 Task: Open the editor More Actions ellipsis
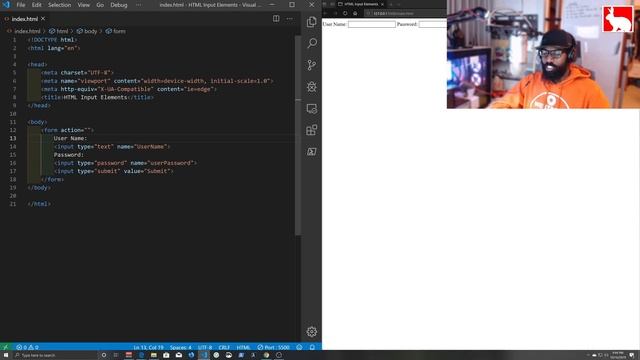tap(289, 18)
